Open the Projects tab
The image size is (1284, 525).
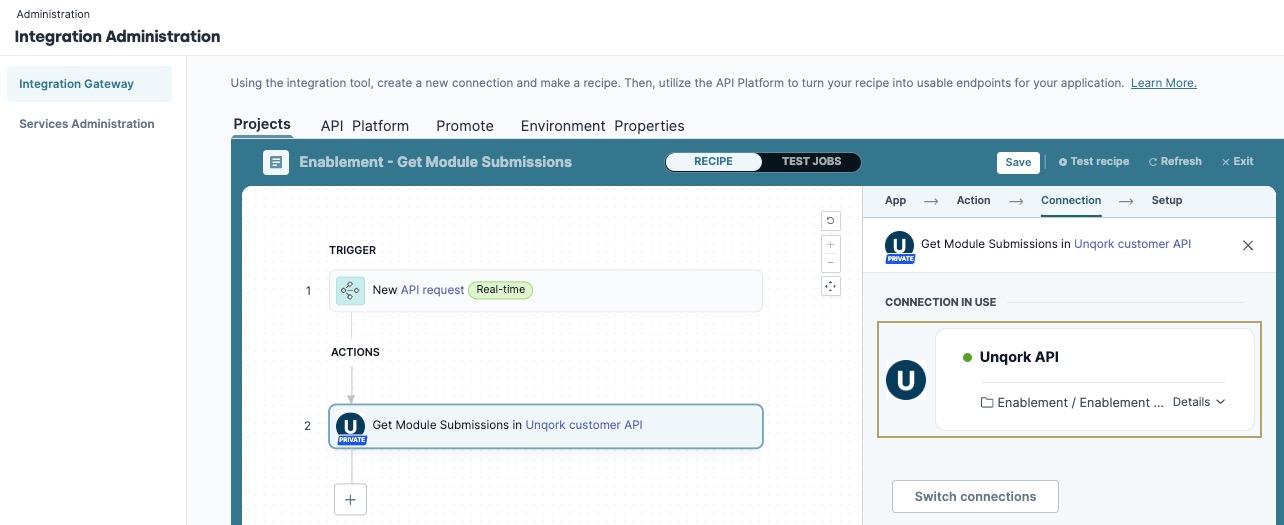tap(262, 125)
